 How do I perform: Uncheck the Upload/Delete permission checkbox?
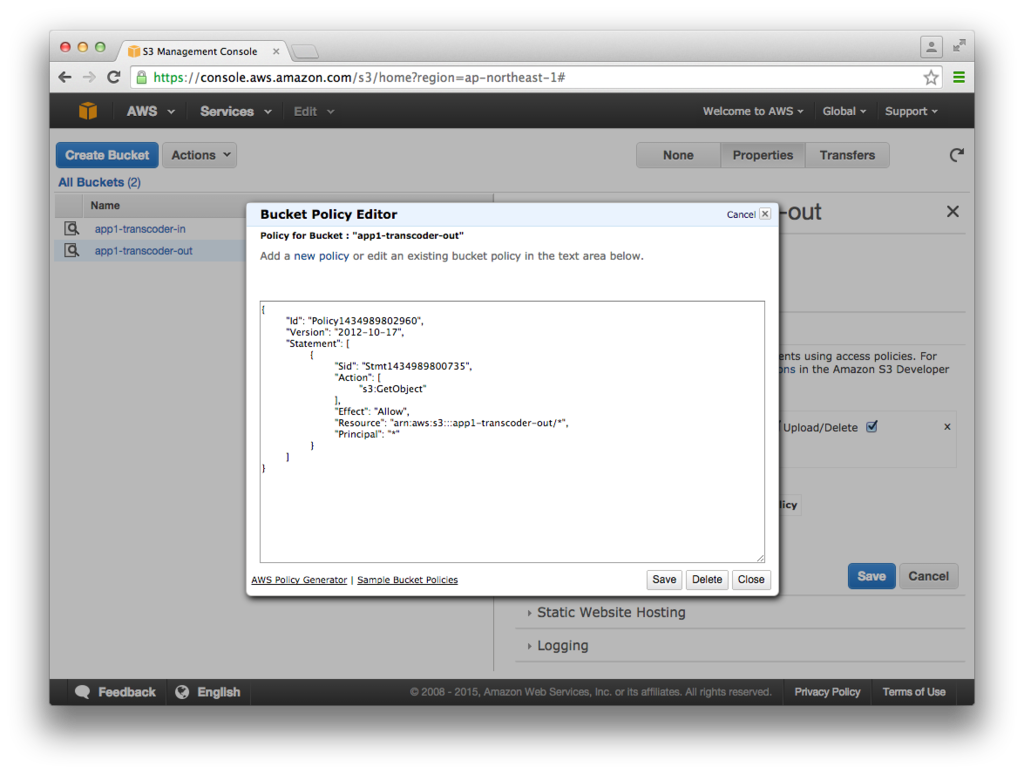point(871,426)
